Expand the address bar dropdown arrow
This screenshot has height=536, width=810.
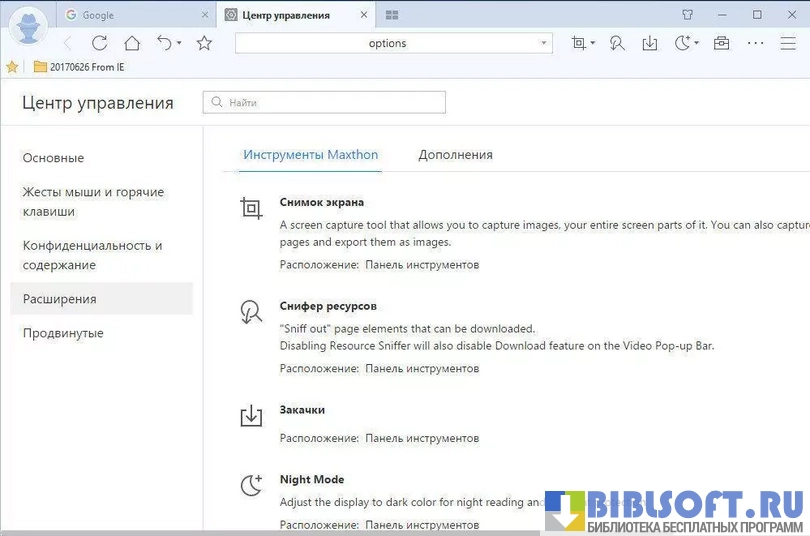[x=545, y=43]
